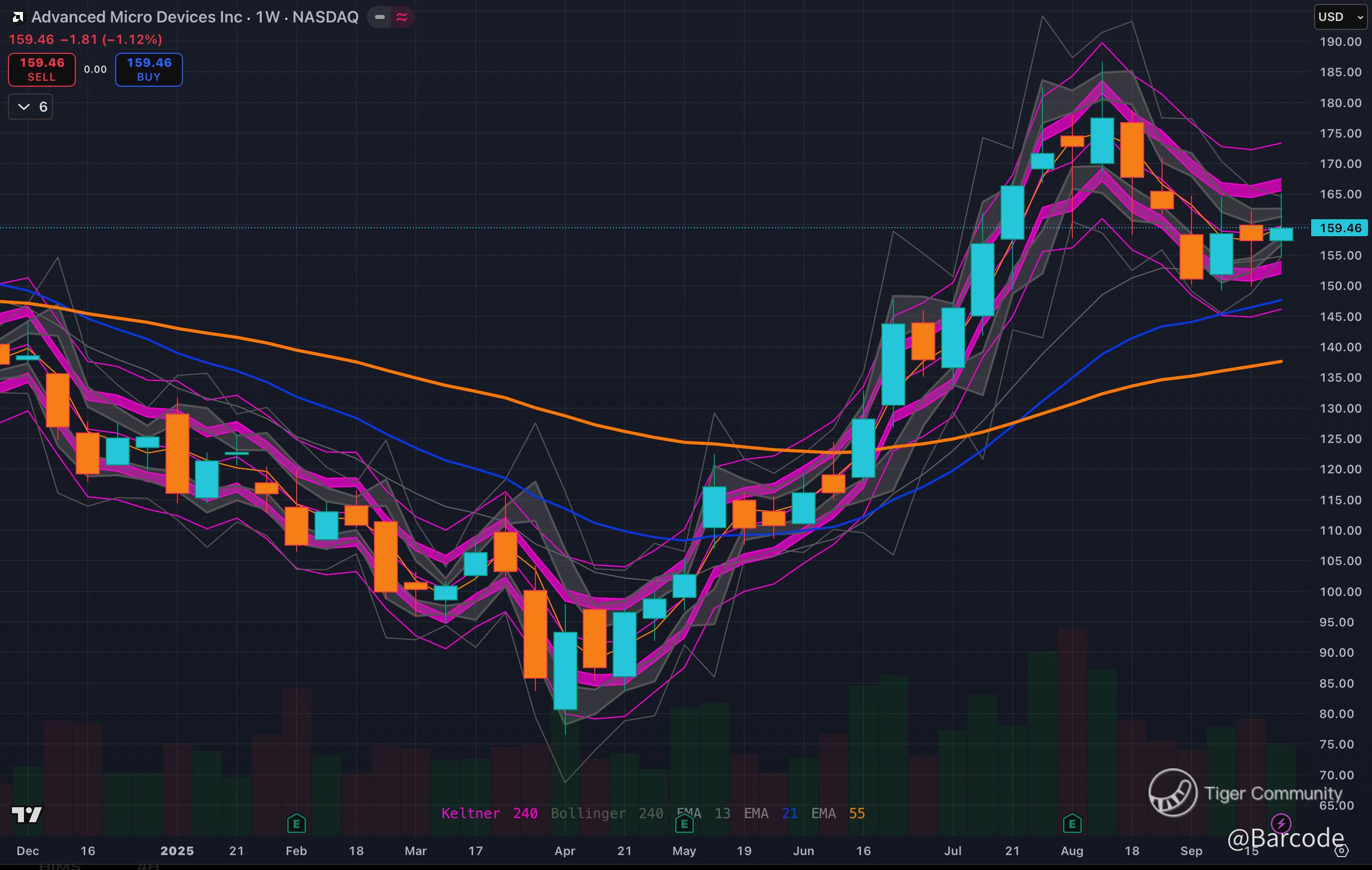The width and height of the screenshot is (1372, 870).
Task: Click the Advanced Micro Devices Inc title
Action: pos(137,17)
